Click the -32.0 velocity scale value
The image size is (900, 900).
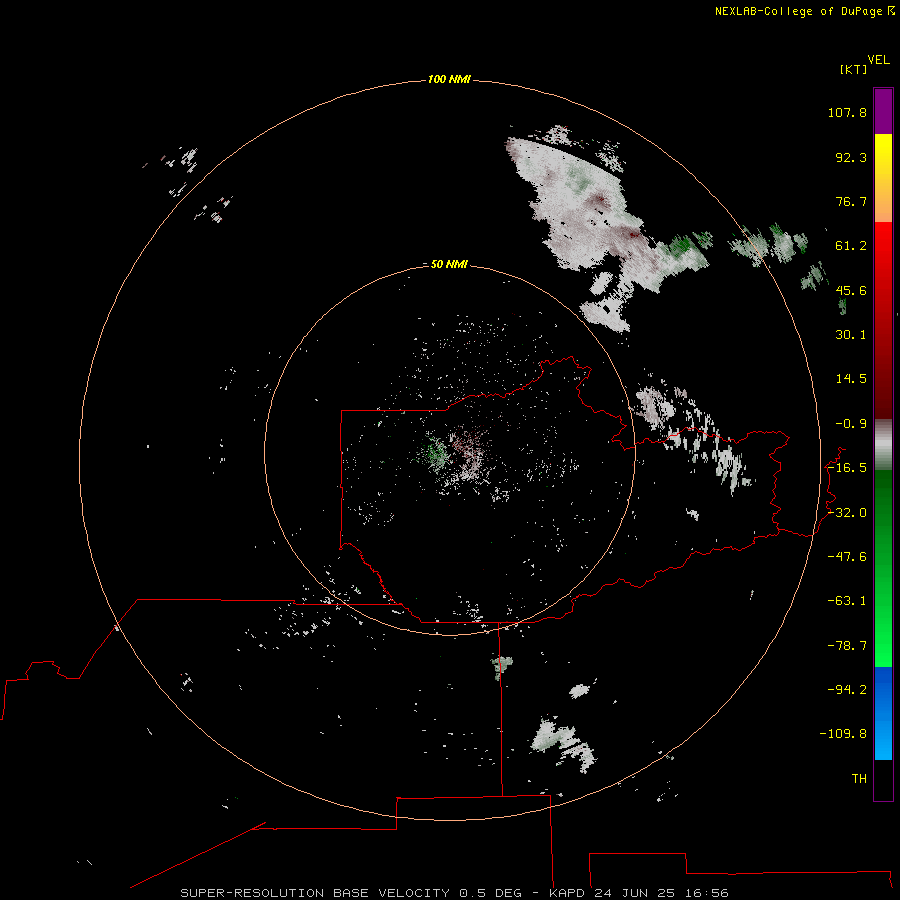(x=847, y=513)
